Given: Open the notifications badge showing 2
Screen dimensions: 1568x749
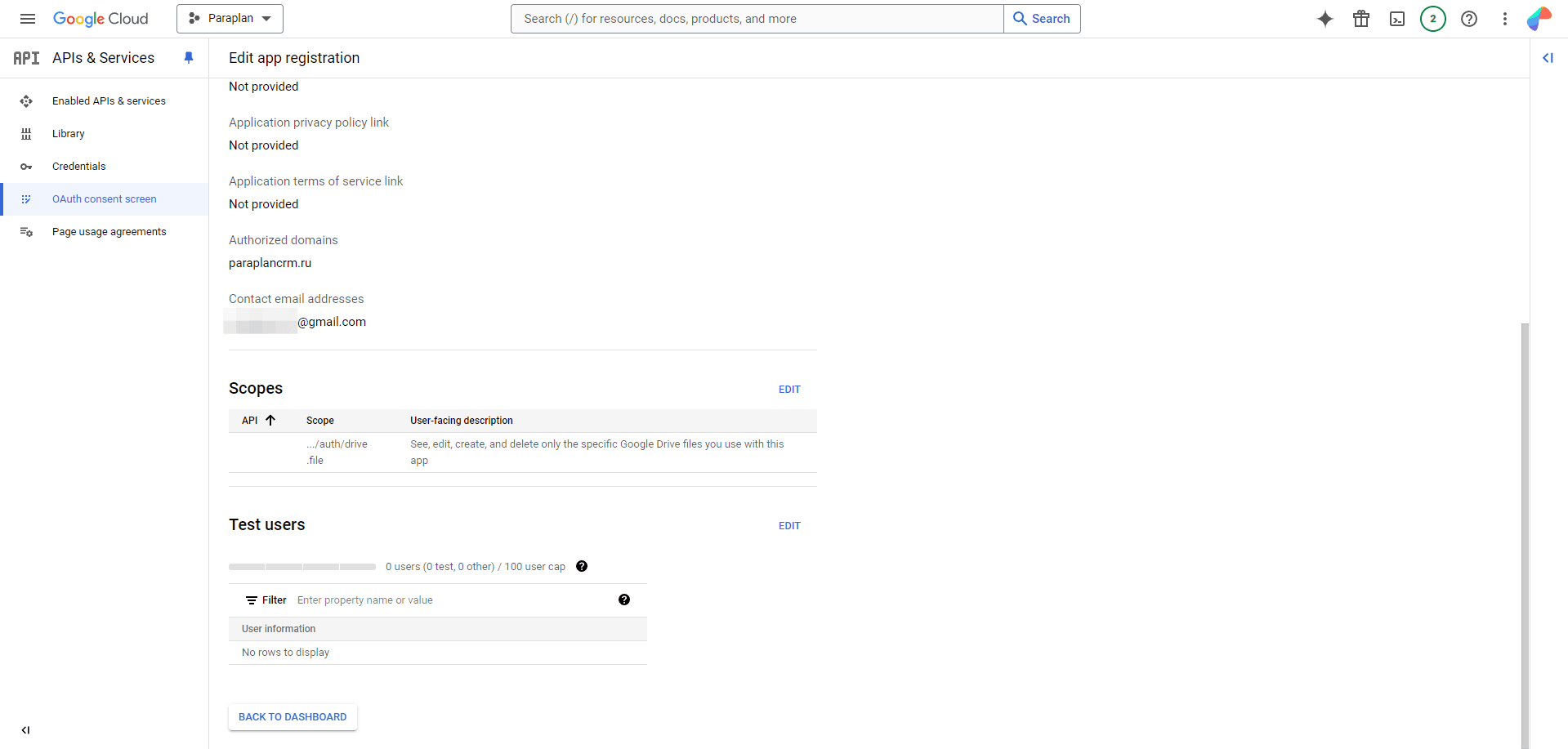Looking at the screenshot, I should pyautogui.click(x=1432, y=19).
